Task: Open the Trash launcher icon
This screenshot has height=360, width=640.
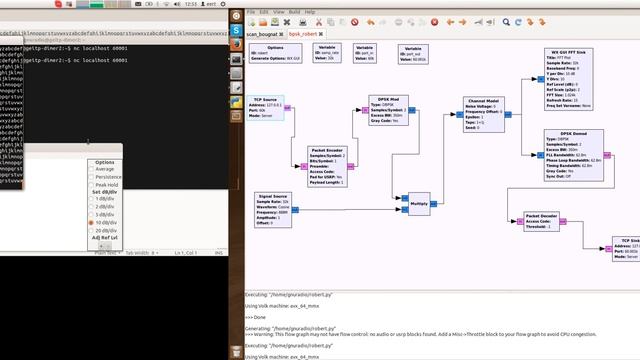Action: tap(236, 352)
